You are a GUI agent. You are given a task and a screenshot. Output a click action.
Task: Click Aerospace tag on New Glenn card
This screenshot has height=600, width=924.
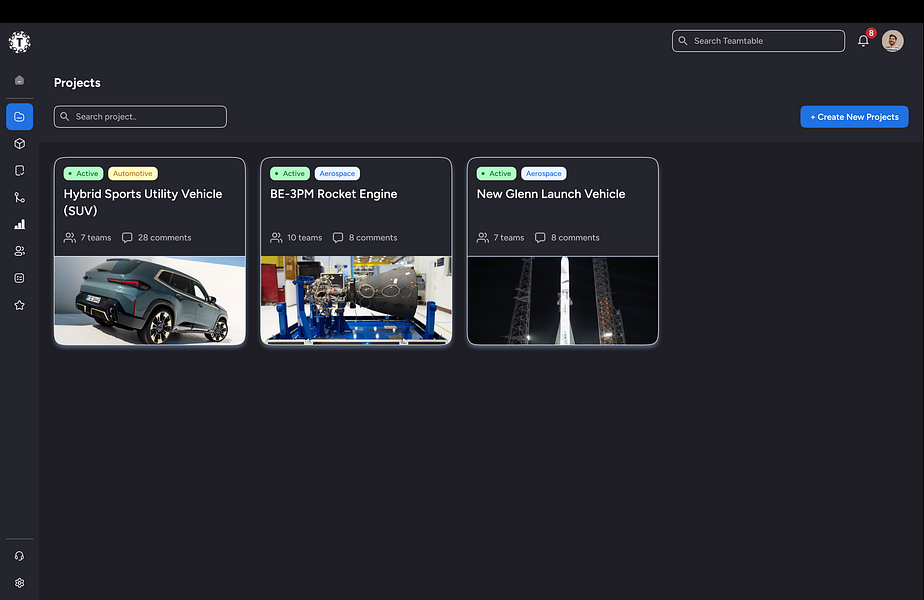pos(544,173)
